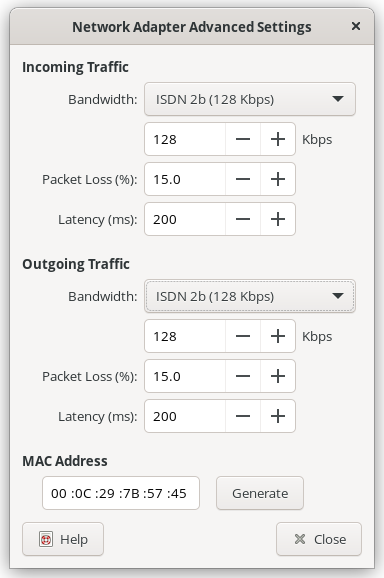
Task: Decrease outgoing Latency value
Action: click(243, 416)
